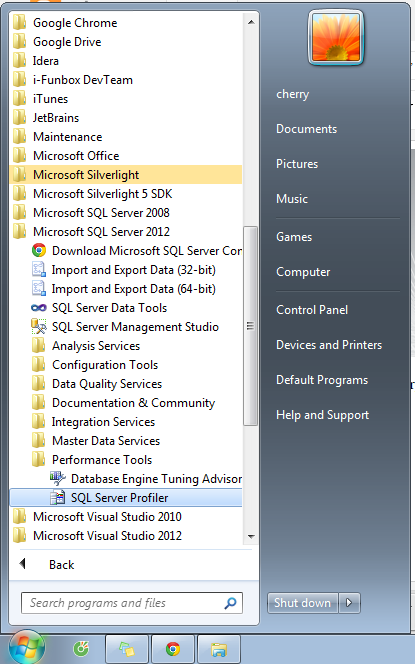Expand the Analysis Services subfolder

pyautogui.click(x=126, y=346)
